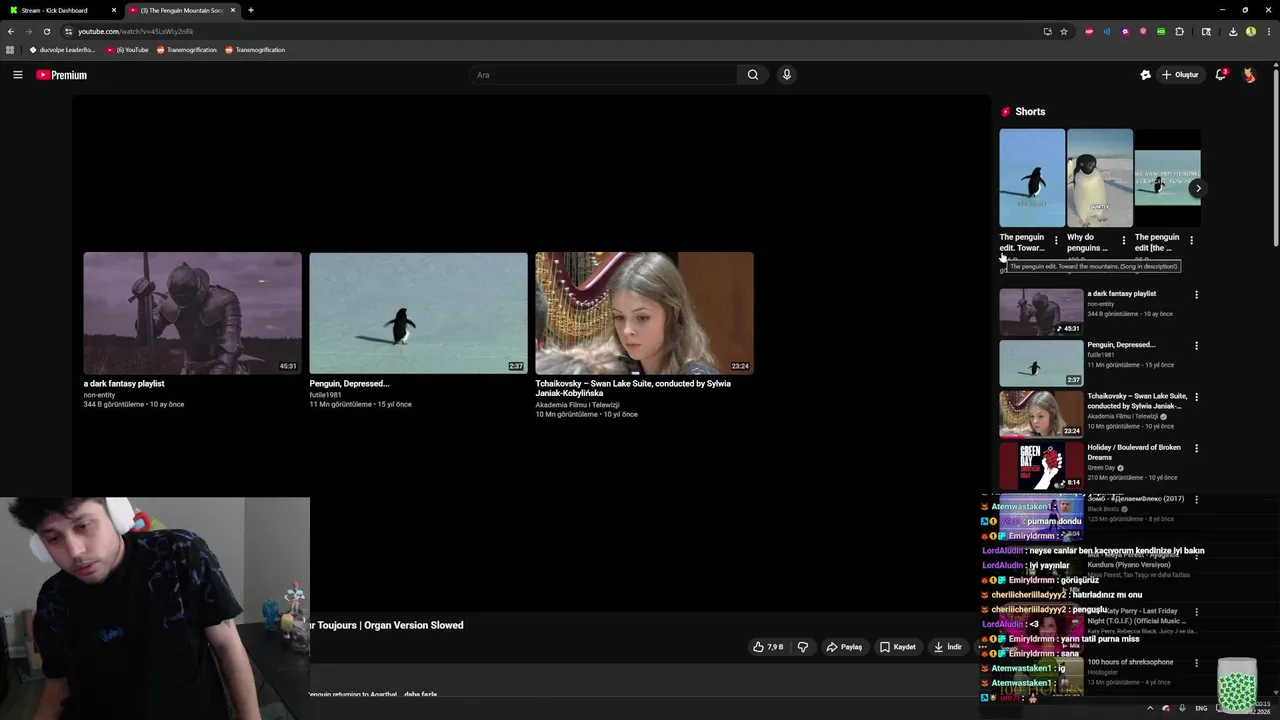The width and height of the screenshot is (1280, 720).
Task: Bookmark this page with the star
Action: pos(1064,31)
